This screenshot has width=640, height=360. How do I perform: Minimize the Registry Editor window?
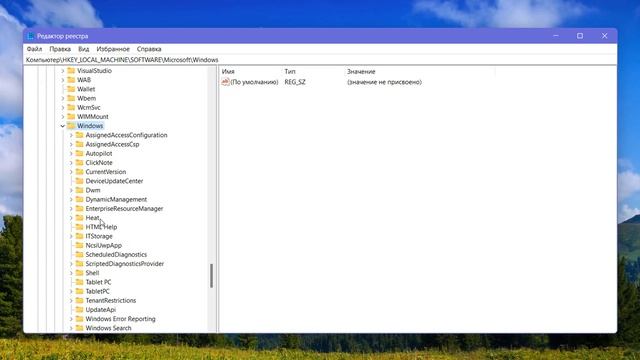click(556, 36)
